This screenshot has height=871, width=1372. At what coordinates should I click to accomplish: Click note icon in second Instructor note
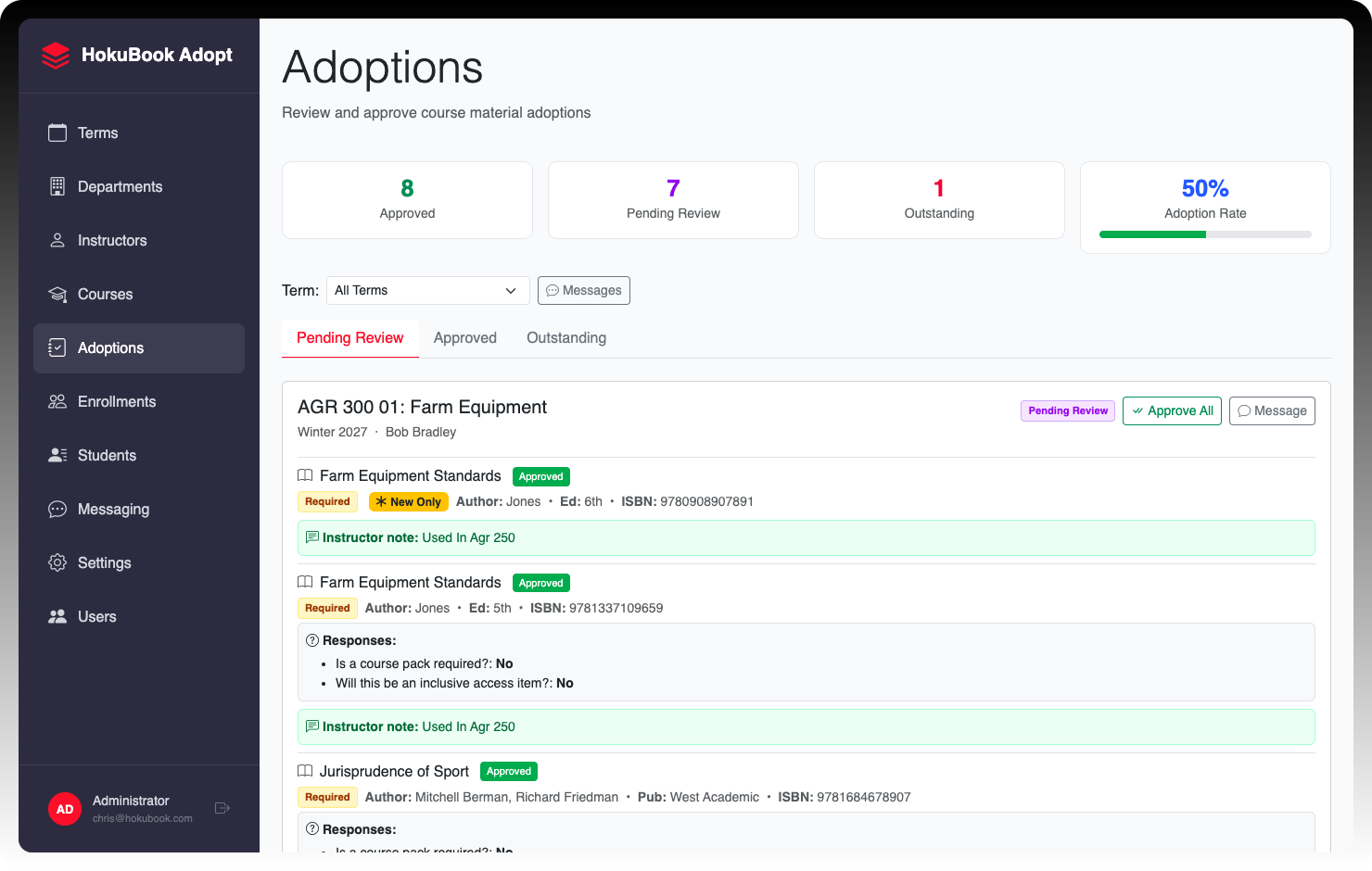312,726
